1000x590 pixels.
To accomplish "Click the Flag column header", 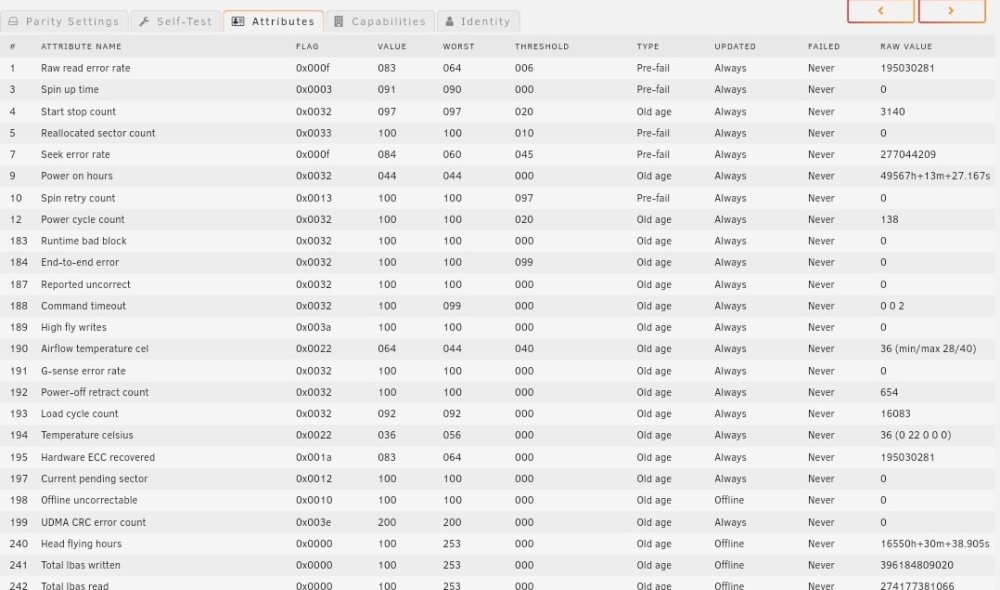I will (307, 47).
